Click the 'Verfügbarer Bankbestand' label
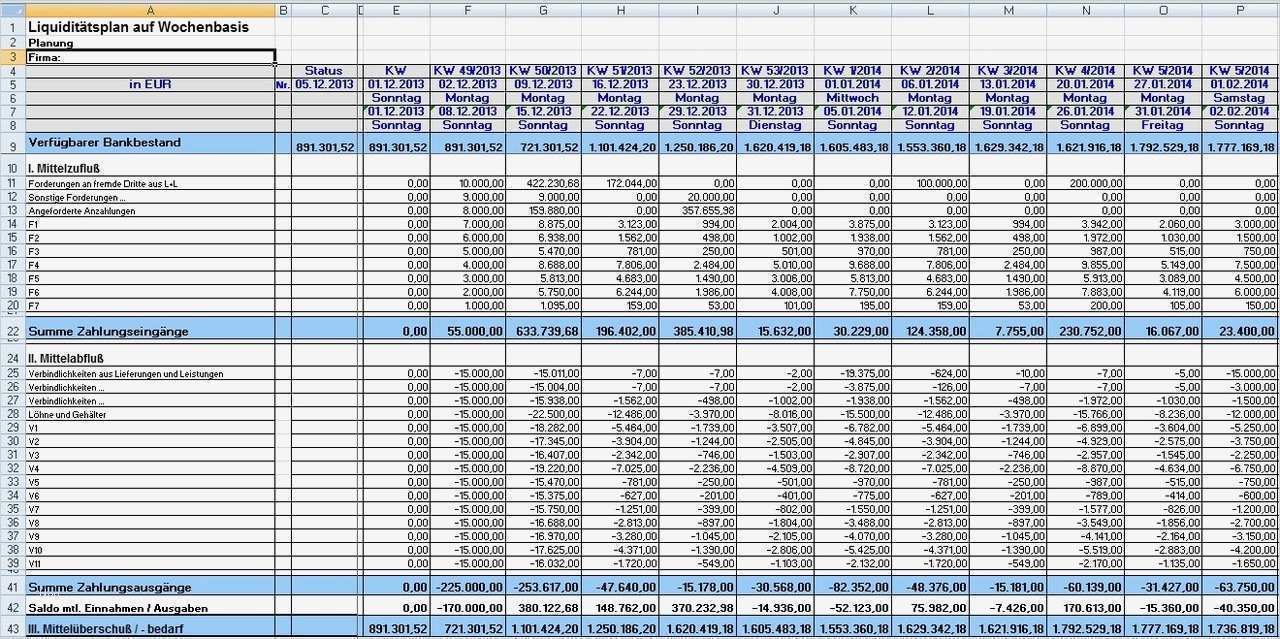The height and width of the screenshot is (639, 1280). (105, 143)
